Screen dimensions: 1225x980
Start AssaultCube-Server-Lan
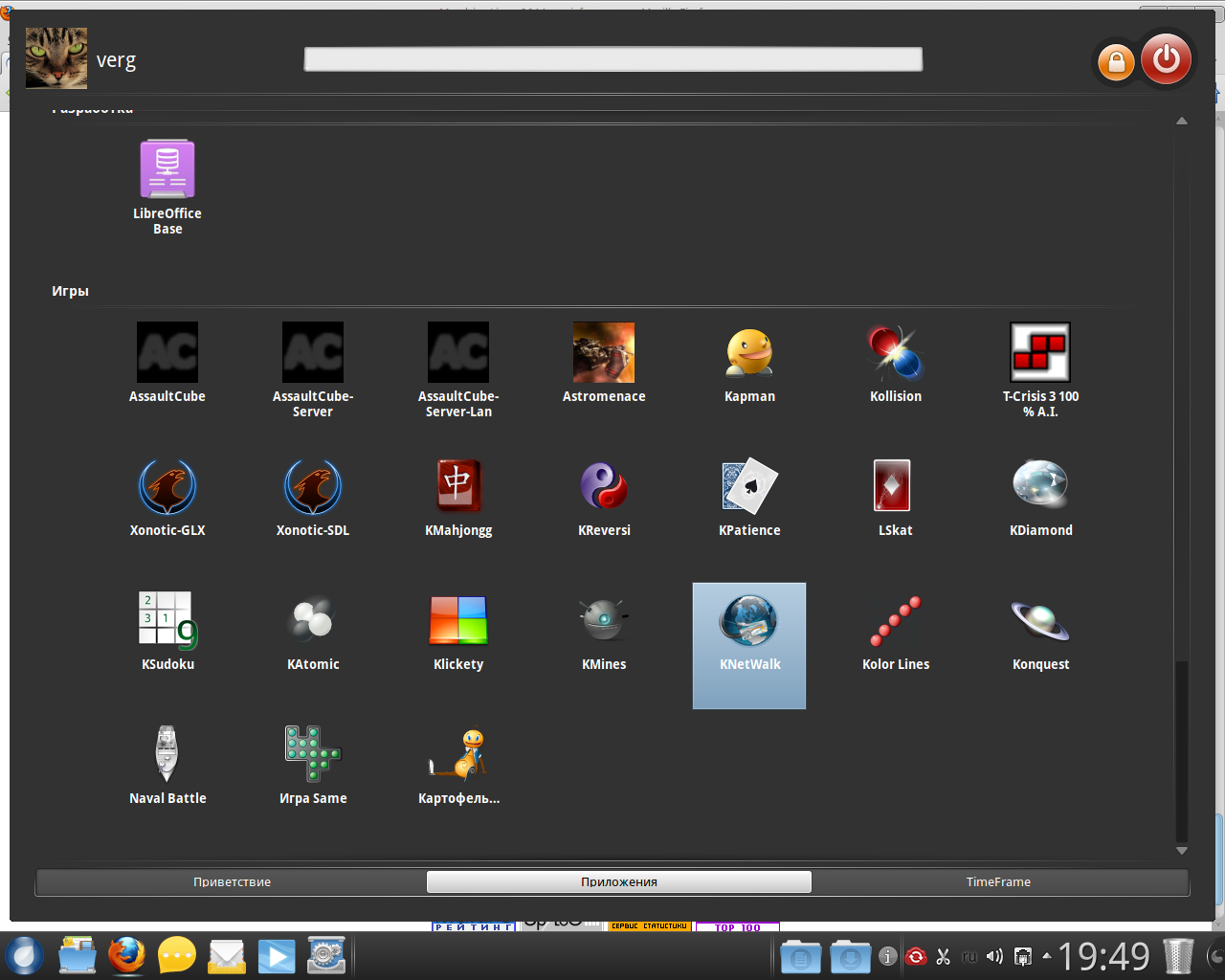(x=458, y=370)
